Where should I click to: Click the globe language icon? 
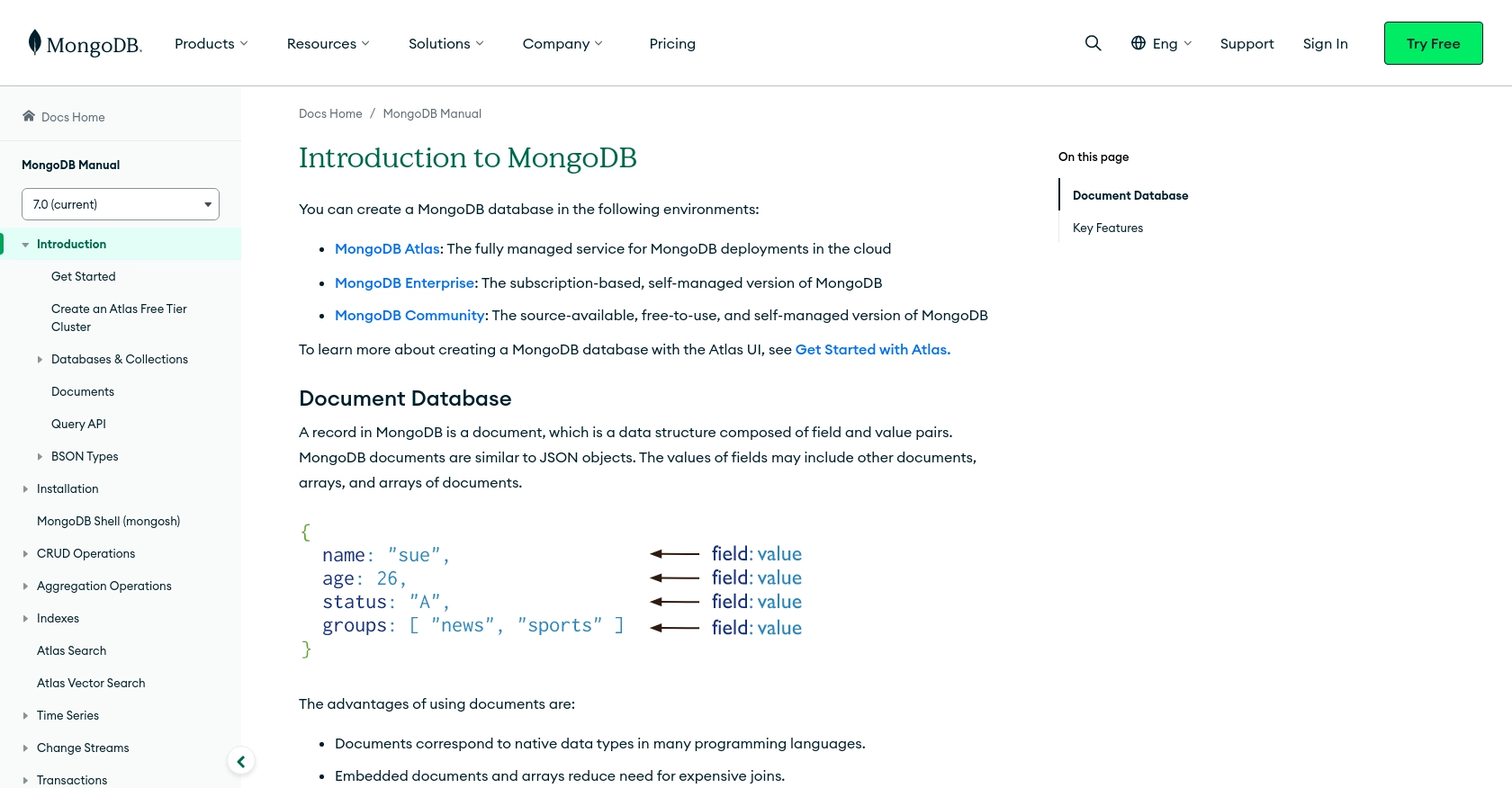1138,43
